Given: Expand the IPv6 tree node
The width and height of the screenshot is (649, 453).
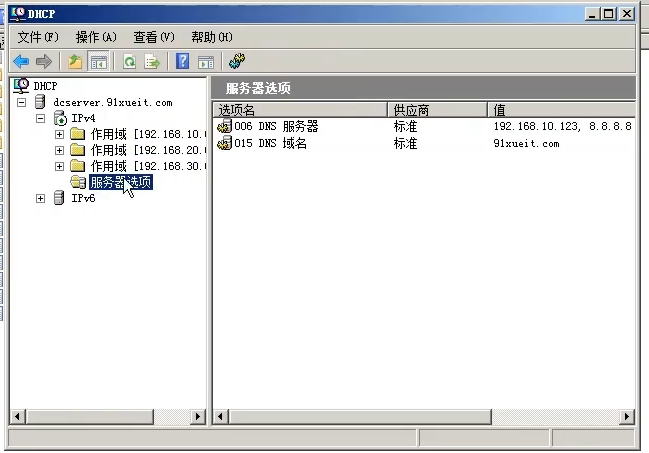Looking at the screenshot, I should coord(41,198).
